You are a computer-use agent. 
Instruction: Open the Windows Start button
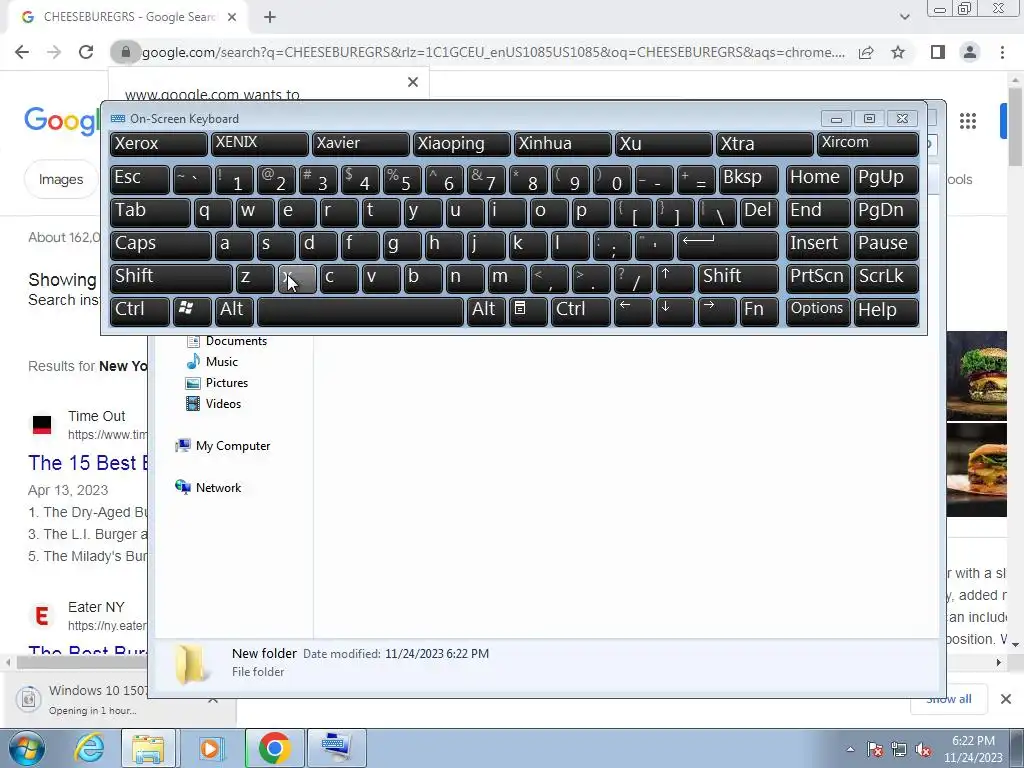25,748
